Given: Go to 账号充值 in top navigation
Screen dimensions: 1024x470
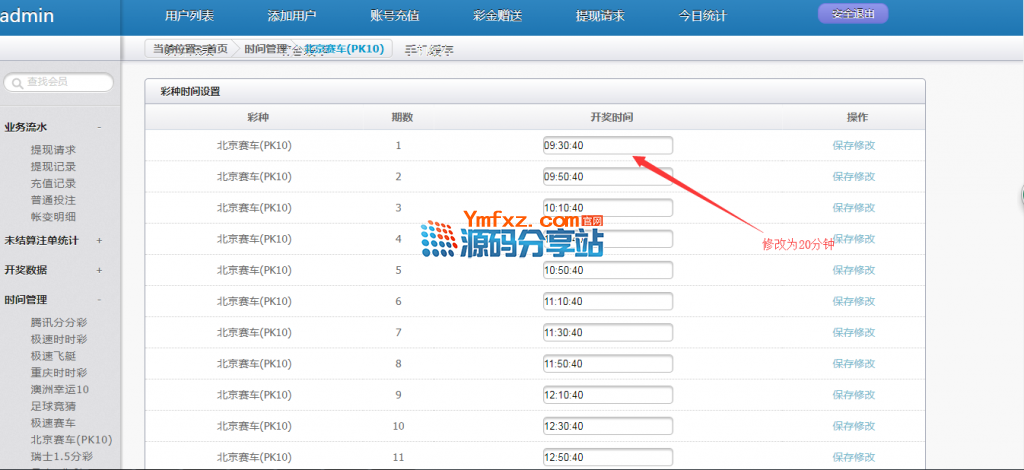Looking at the screenshot, I should coord(395,16).
